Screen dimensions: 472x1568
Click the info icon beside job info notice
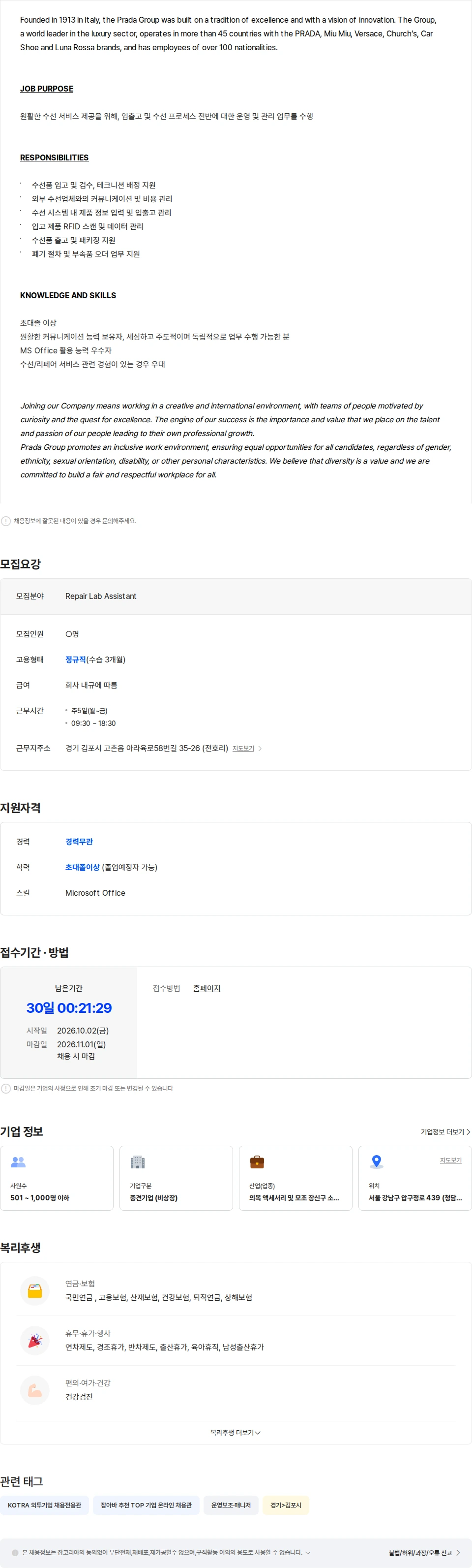(x=6, y=521)
